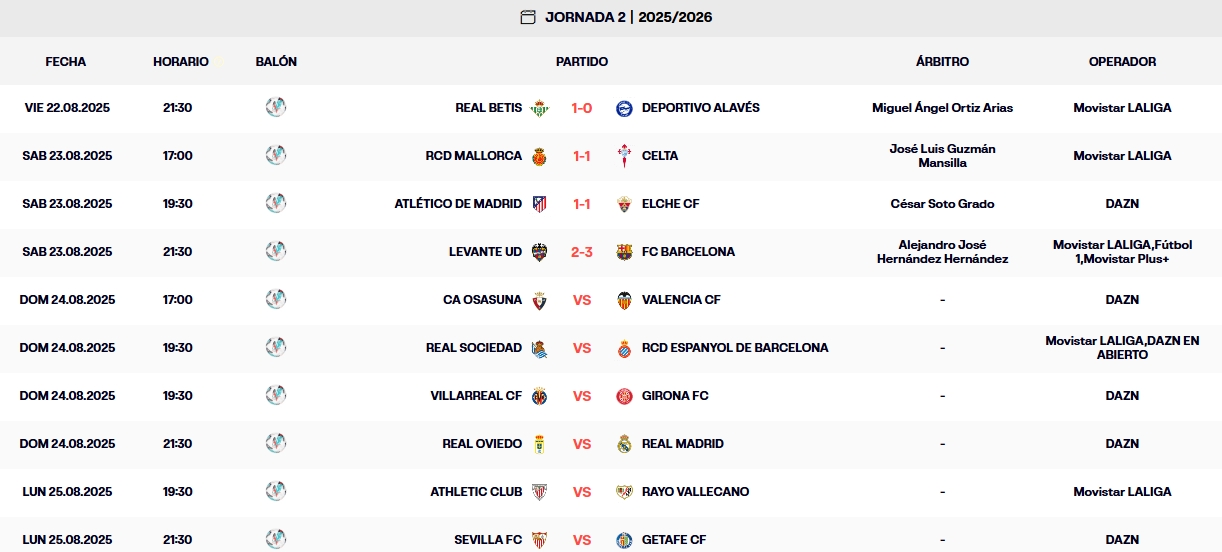Viewport: 1222px width, 552px height.
Task: Click the Real Oviedo team name
Action: click(x=482, y=444)
